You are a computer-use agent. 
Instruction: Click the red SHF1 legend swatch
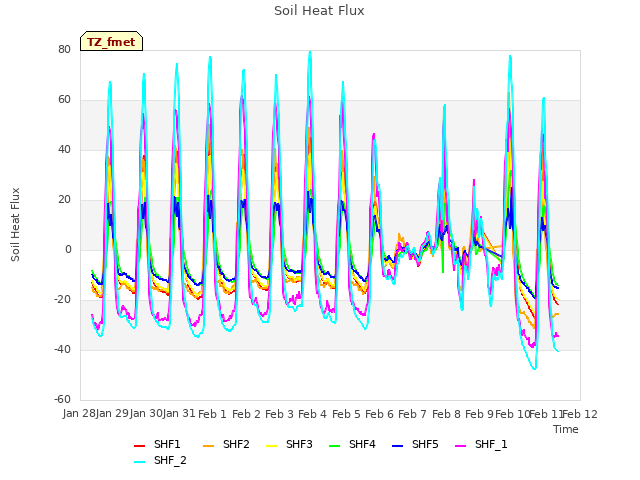tap(140, 446)
